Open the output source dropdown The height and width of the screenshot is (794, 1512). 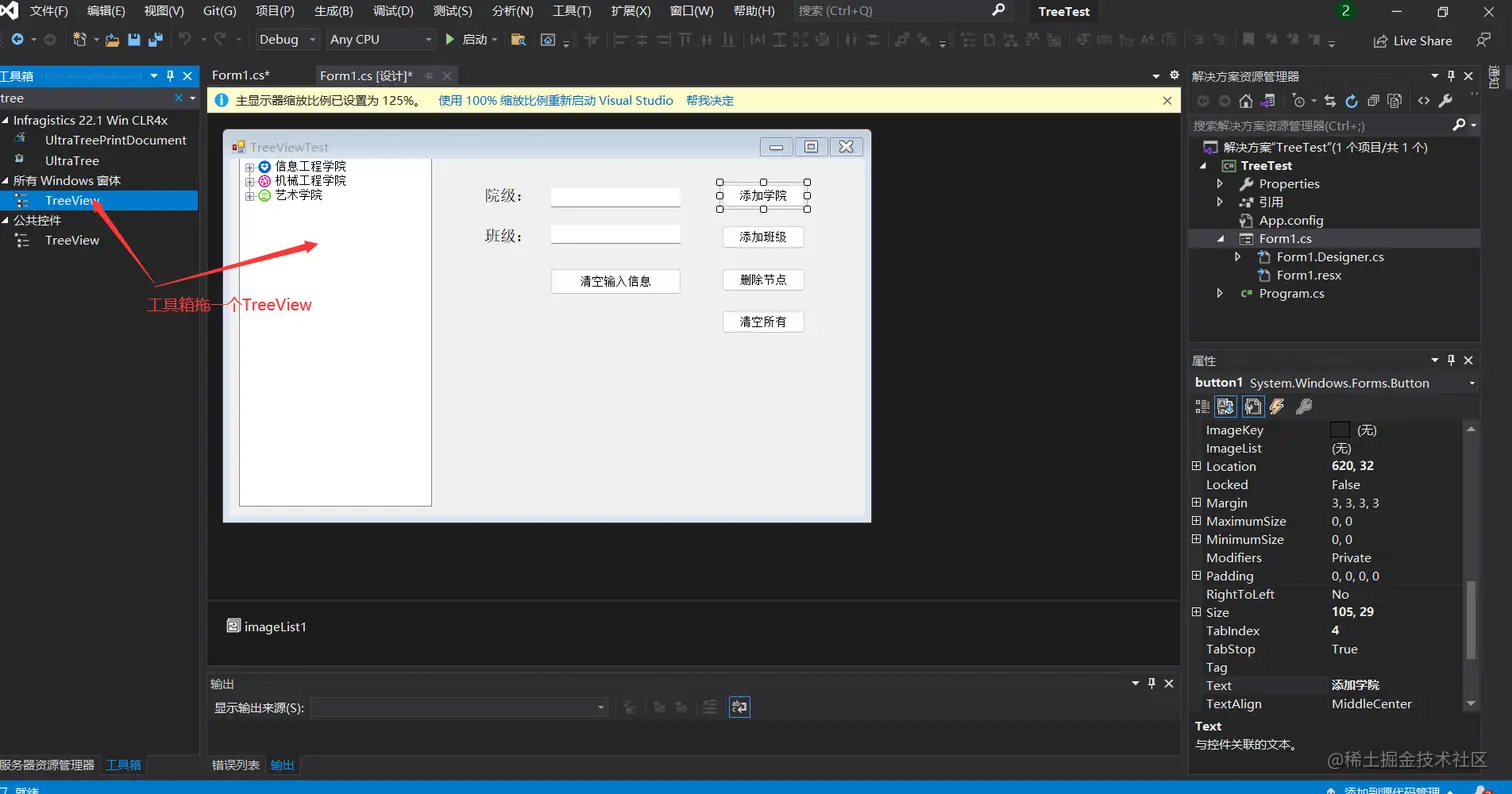tap(459, 708)
